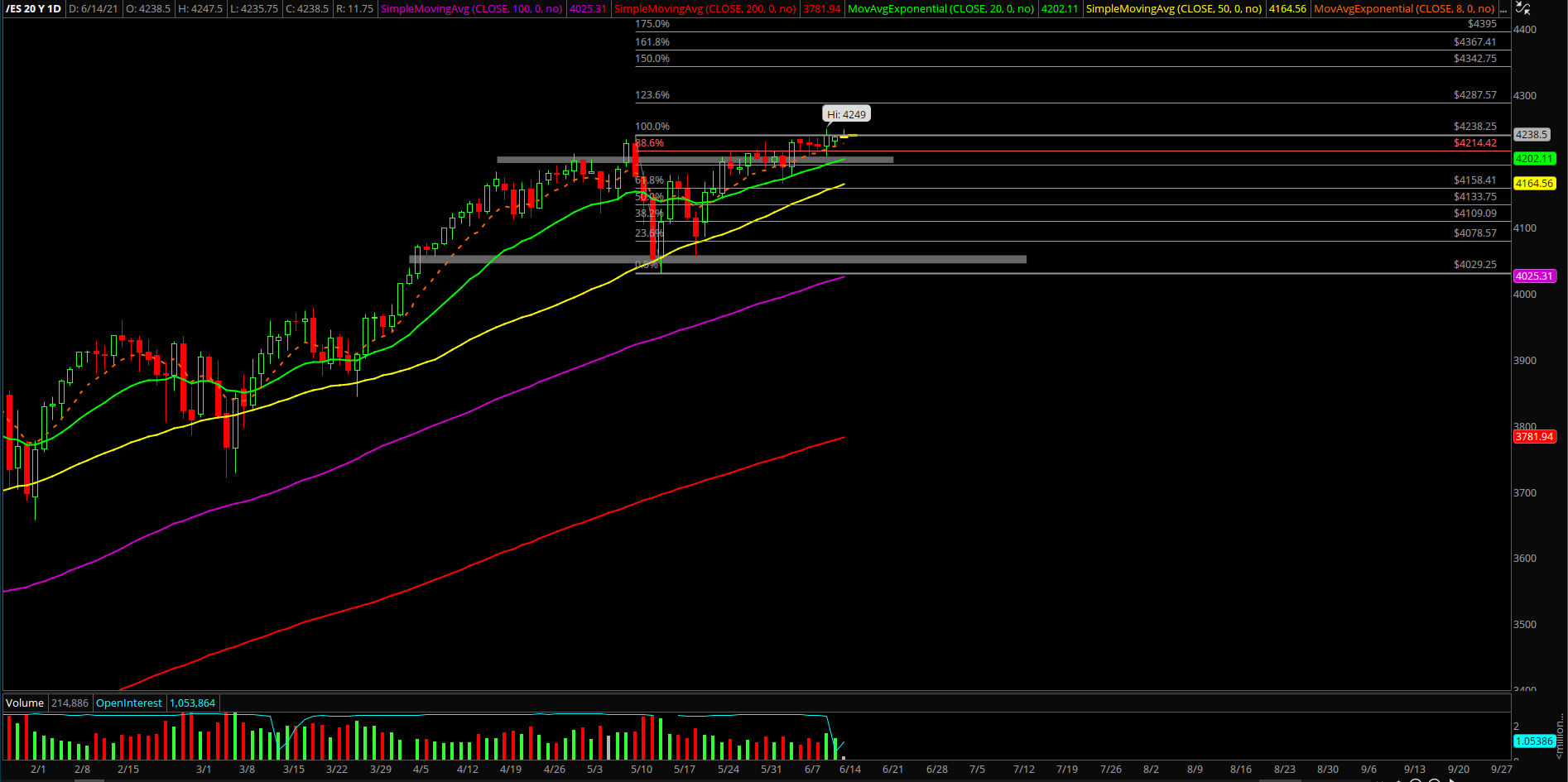Click the red 3781.94 price-axis bubble
Viewport: 1568px width, 782px height.
click(1535, 437)
